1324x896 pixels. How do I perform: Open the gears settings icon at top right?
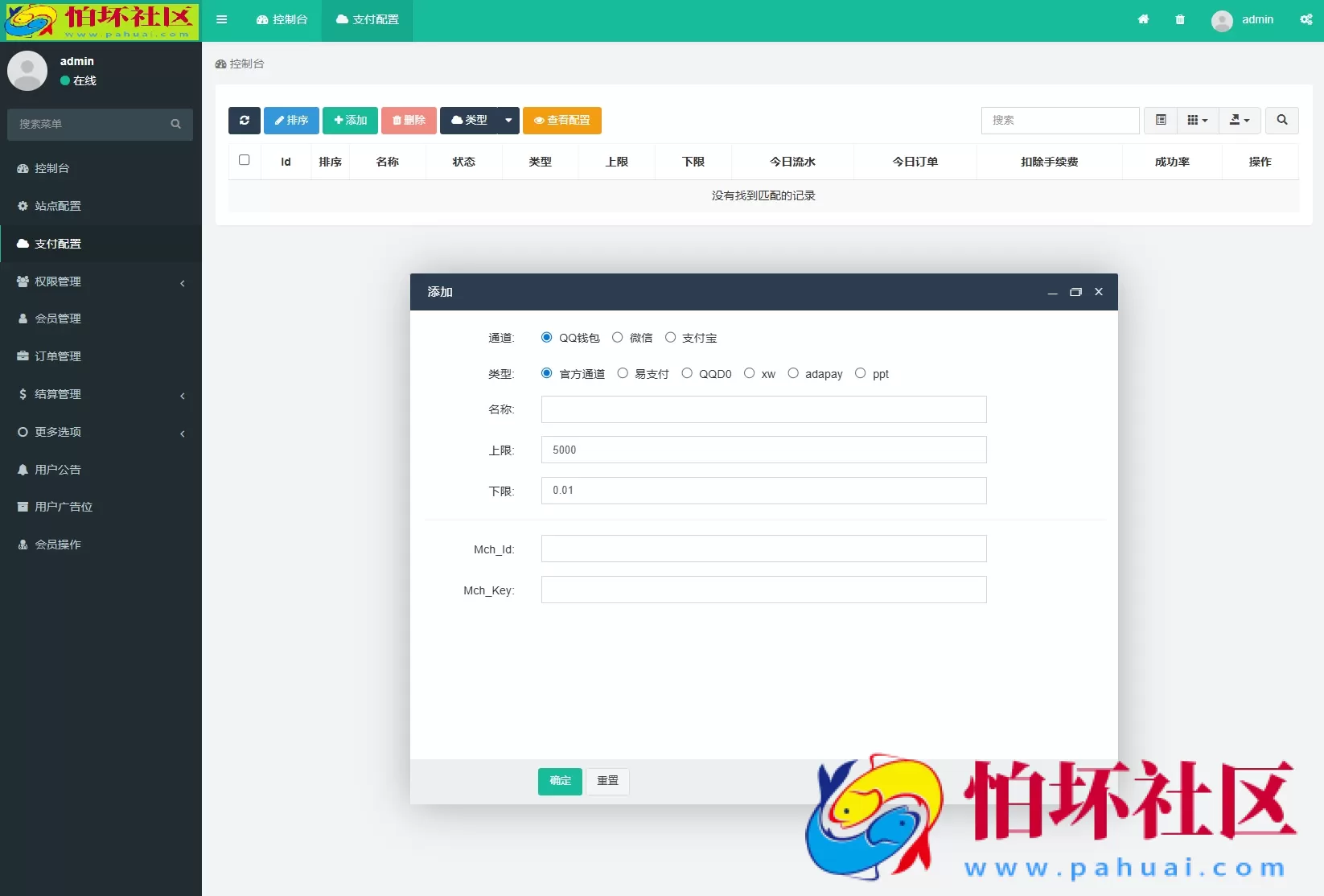(x=1305, y=19)
